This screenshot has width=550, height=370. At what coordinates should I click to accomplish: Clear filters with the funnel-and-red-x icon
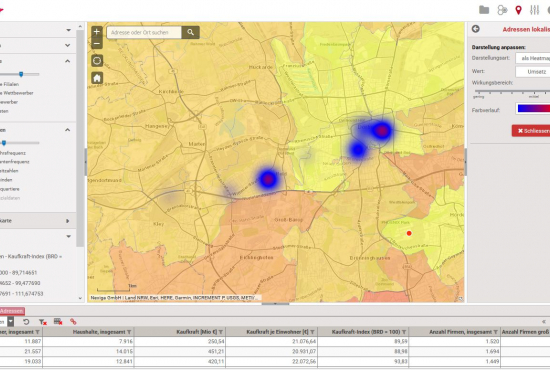[x=42, y=322]
